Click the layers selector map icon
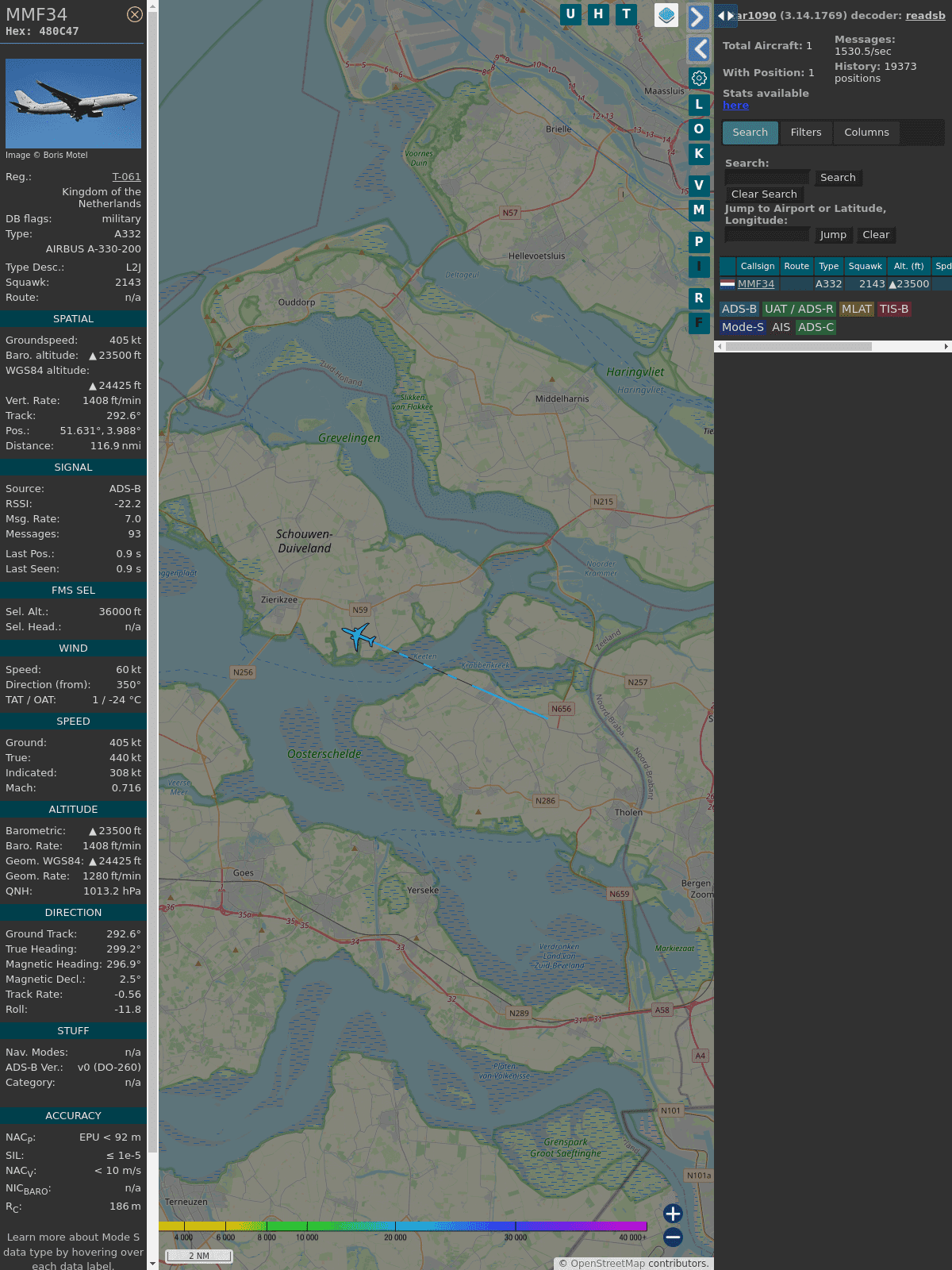This screenshot has width=952, height=1270. [x=666, y=15]
